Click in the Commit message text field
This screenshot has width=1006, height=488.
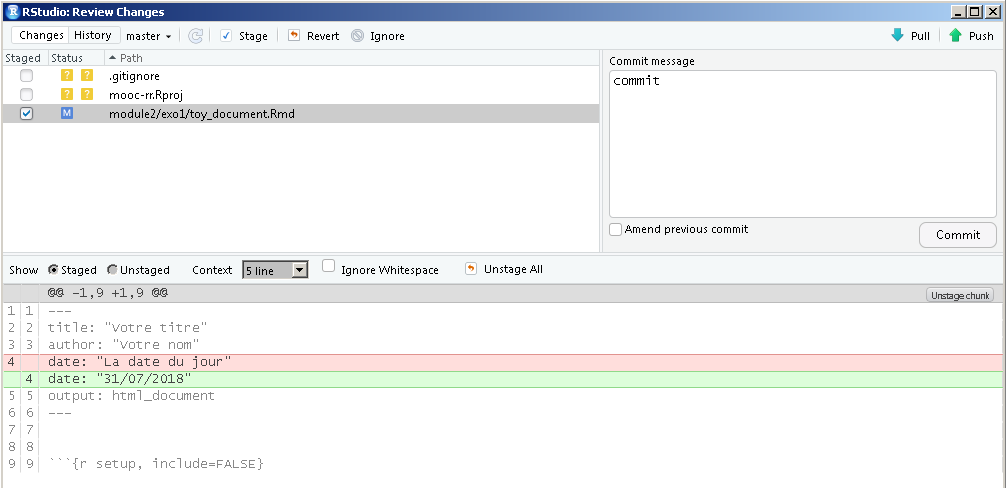[x=802, y=144]
